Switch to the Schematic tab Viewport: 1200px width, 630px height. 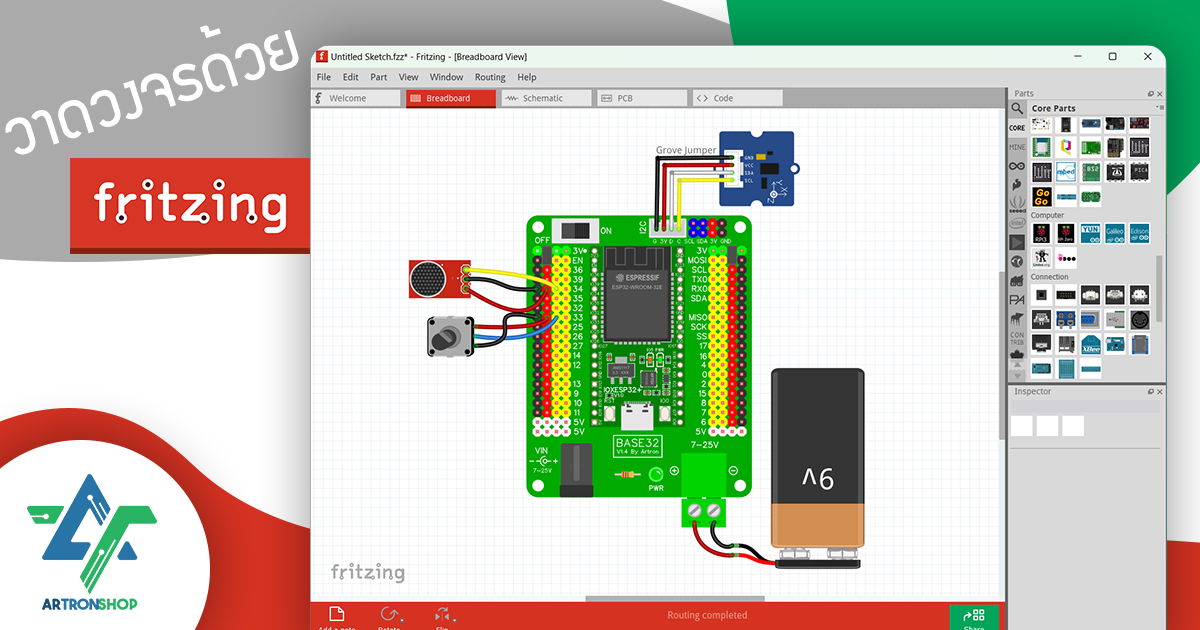coord(546,98)
